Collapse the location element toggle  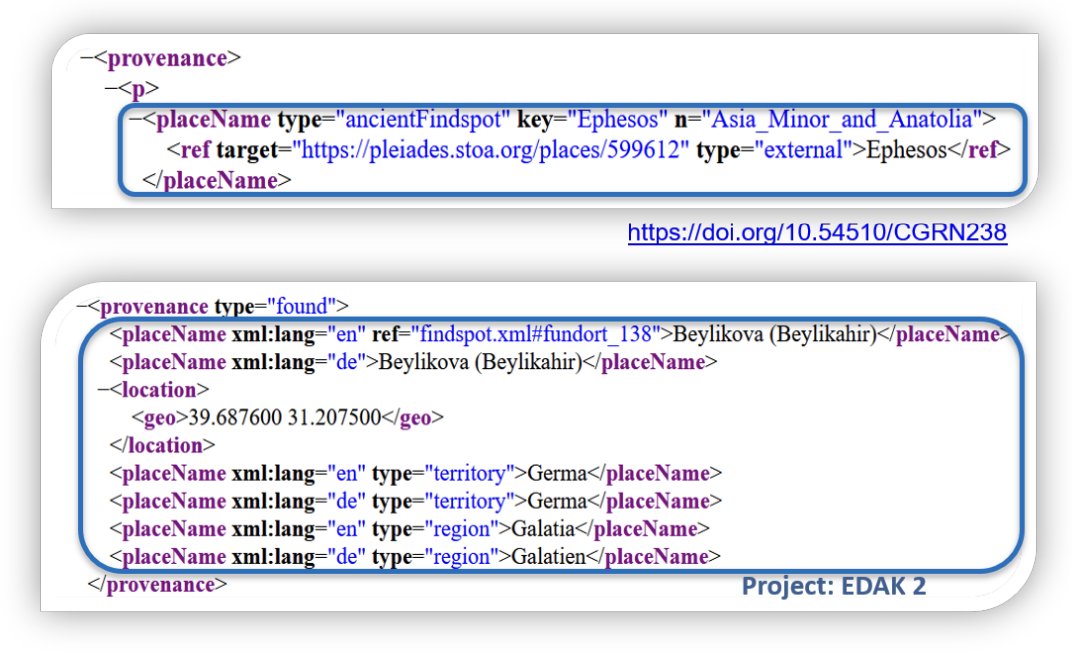pyautogui.click(x=103, y=390)
